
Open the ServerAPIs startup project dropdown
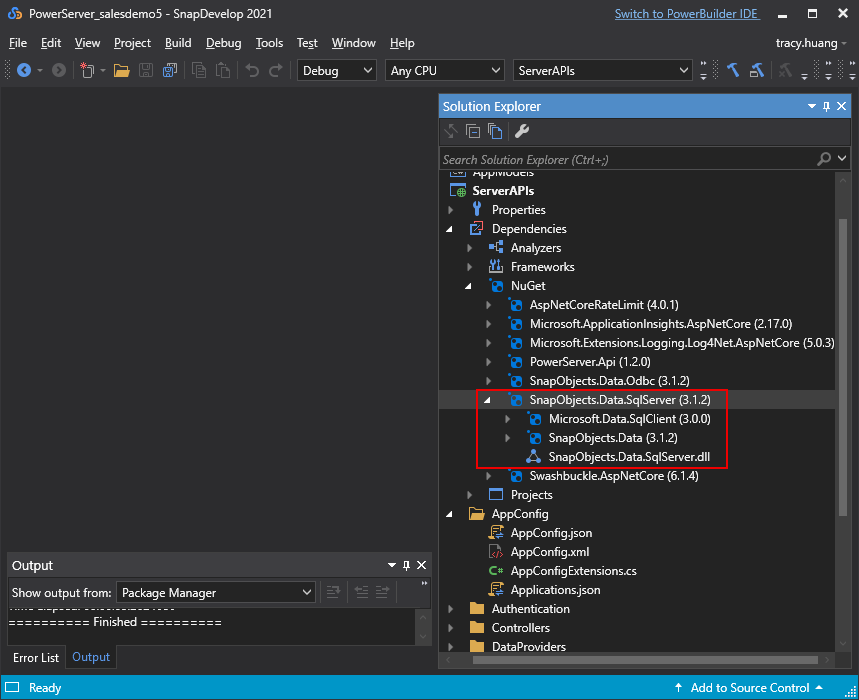pos(602,70)
